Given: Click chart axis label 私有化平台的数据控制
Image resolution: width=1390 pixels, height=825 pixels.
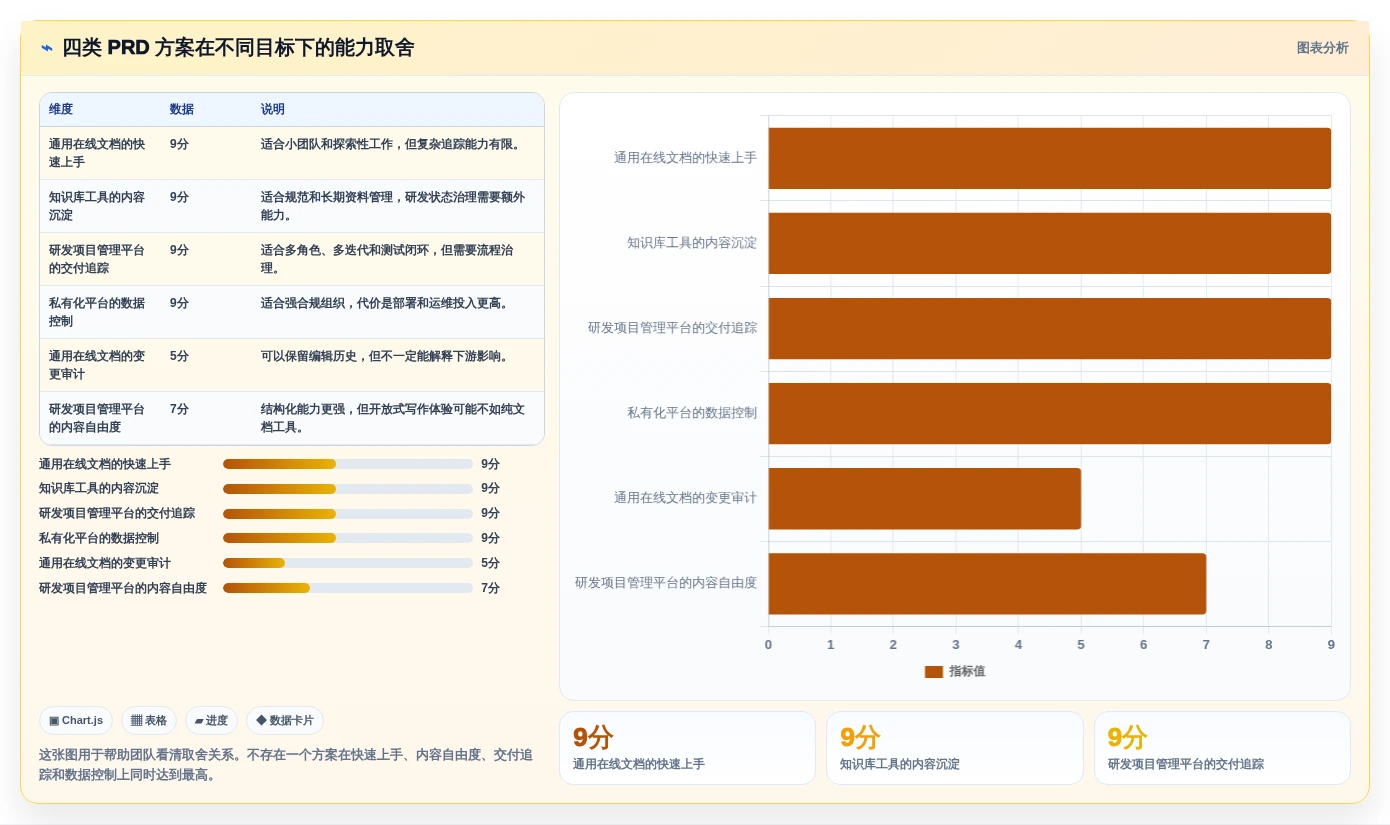Looking at the screenshot, I should click(x=692, y=413).
